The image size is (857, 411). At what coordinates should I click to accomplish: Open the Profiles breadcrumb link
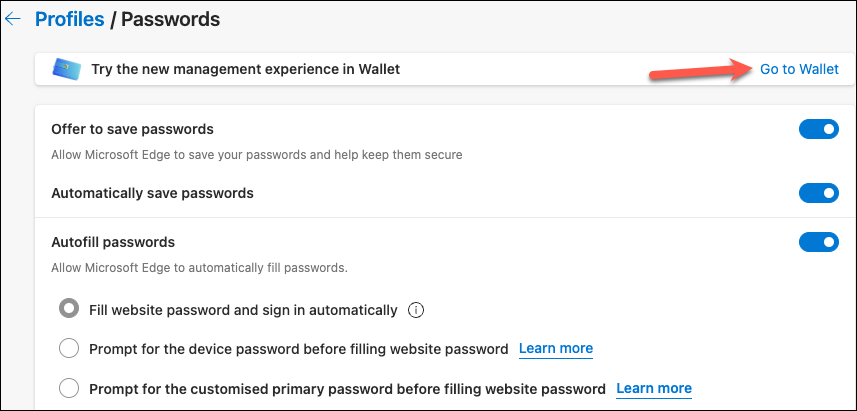[x=69, y=19]
